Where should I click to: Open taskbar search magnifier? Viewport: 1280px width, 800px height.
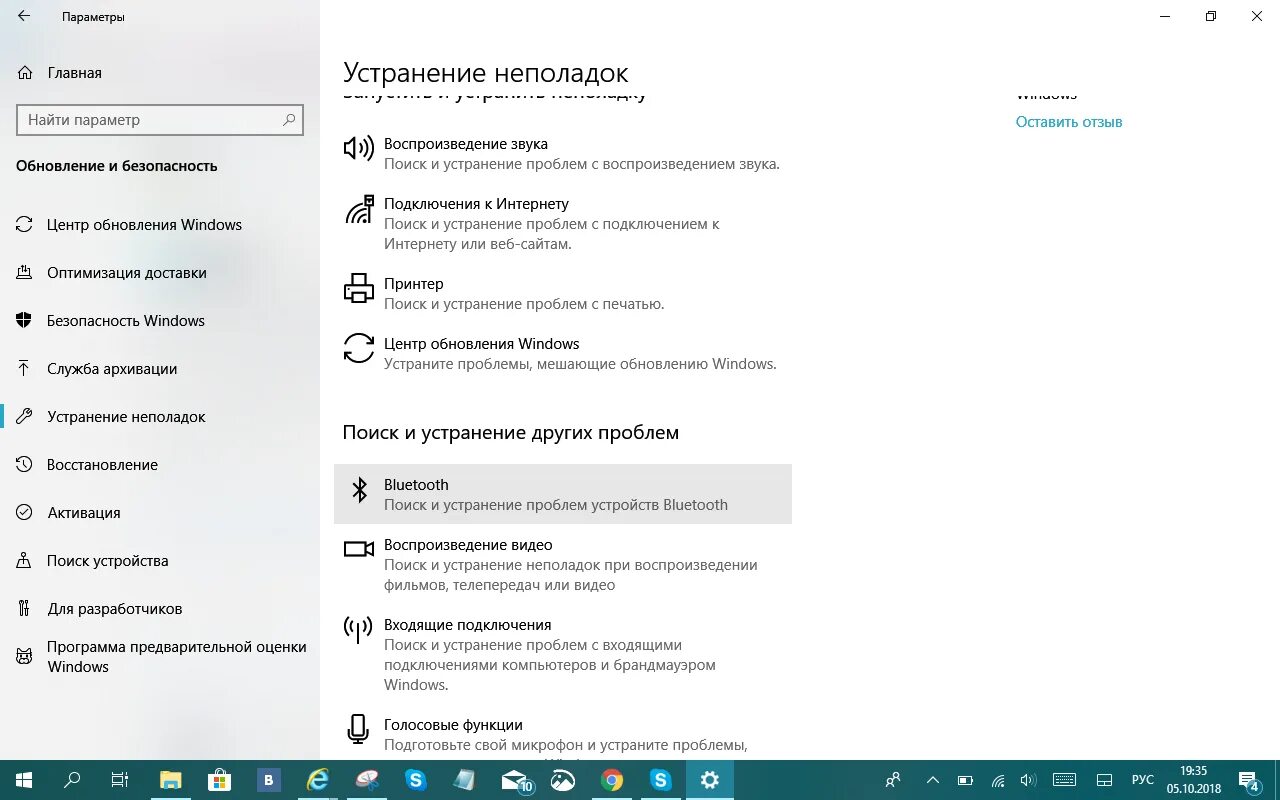[x=72, y=780]
